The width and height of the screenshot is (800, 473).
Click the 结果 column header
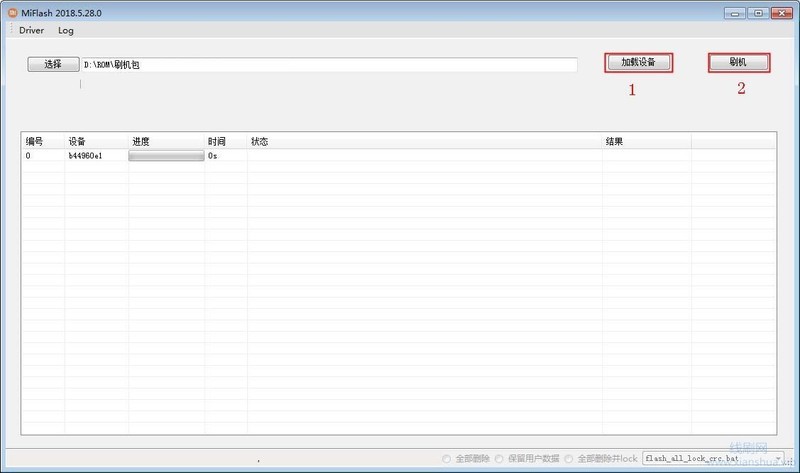coord(646,141)
